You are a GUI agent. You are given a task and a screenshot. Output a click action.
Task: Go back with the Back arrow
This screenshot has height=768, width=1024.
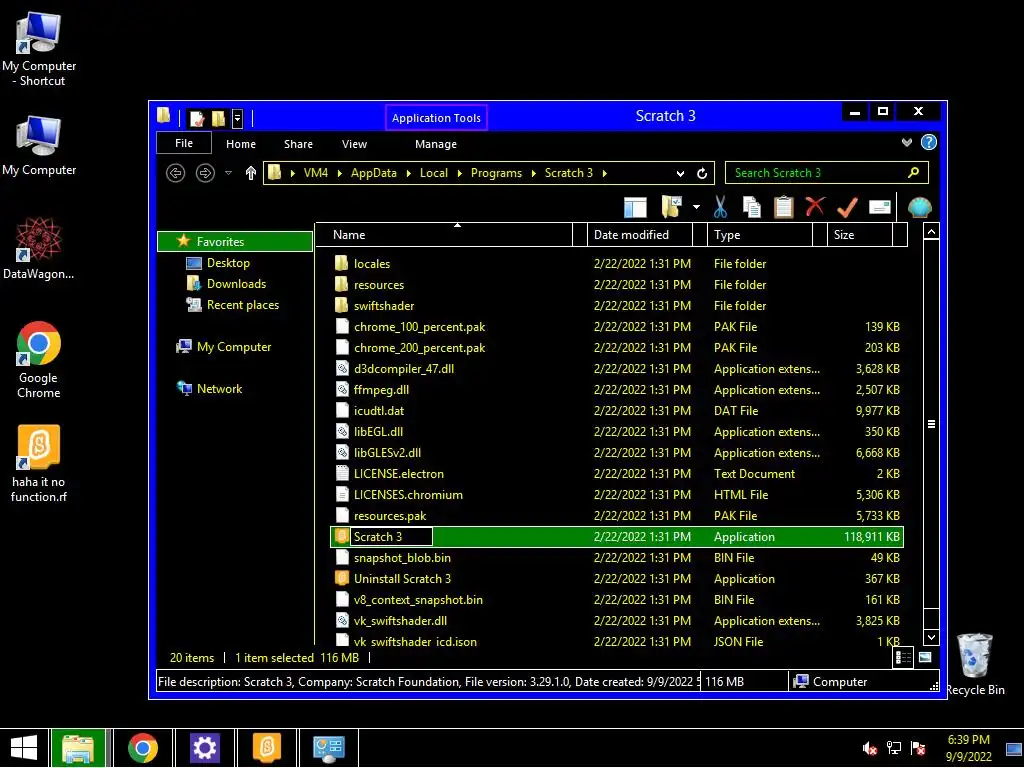pyautogui.click(x=175, y=173)
